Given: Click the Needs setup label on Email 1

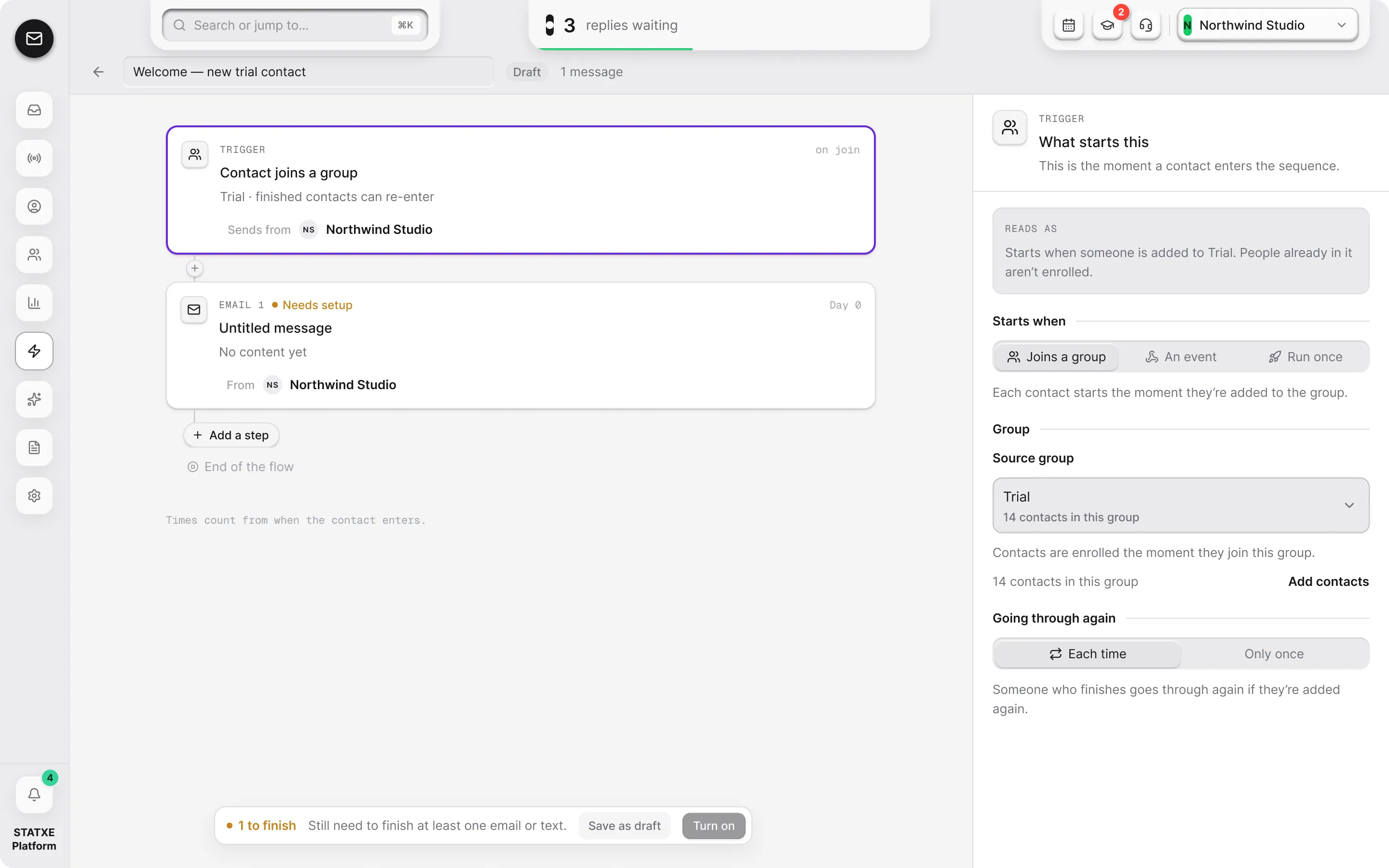Looking at the screenshot, I should (x=317, y=305).
